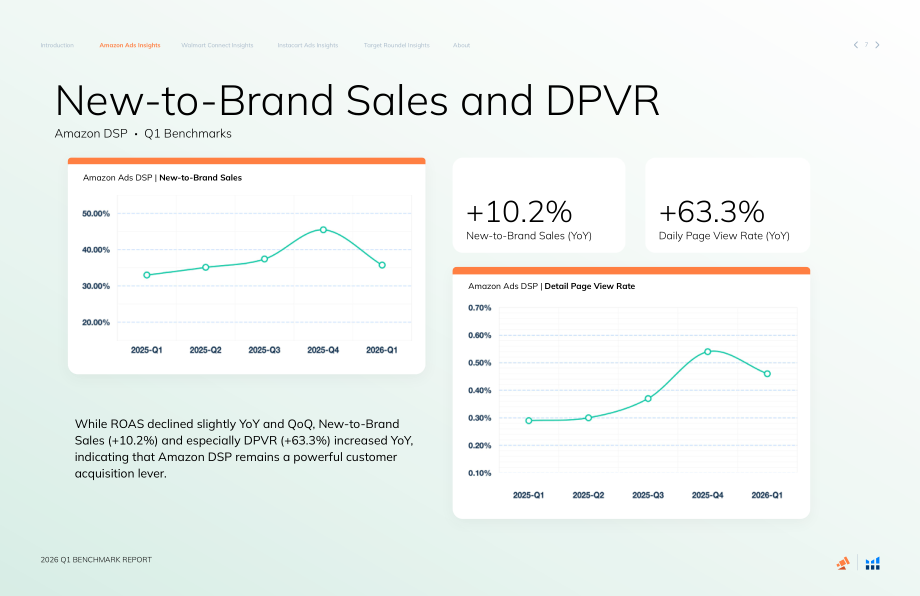Select the 2025-Q4 peak point on New-to-Brand Sales chart

click(323, 230)
